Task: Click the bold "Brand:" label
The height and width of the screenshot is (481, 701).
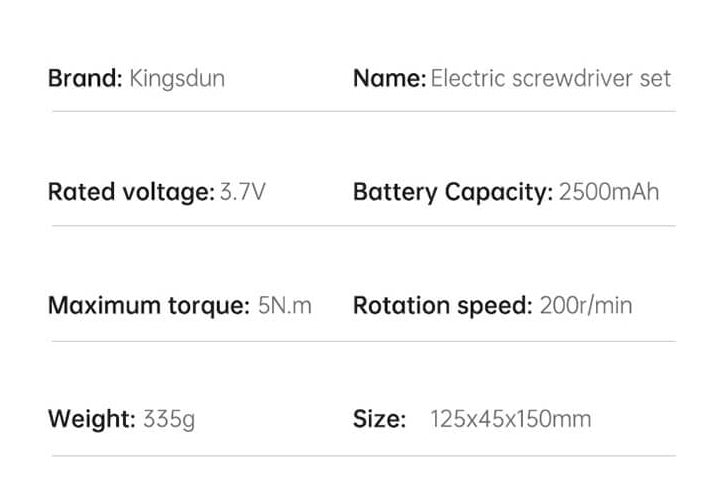Action: point(85,79)
